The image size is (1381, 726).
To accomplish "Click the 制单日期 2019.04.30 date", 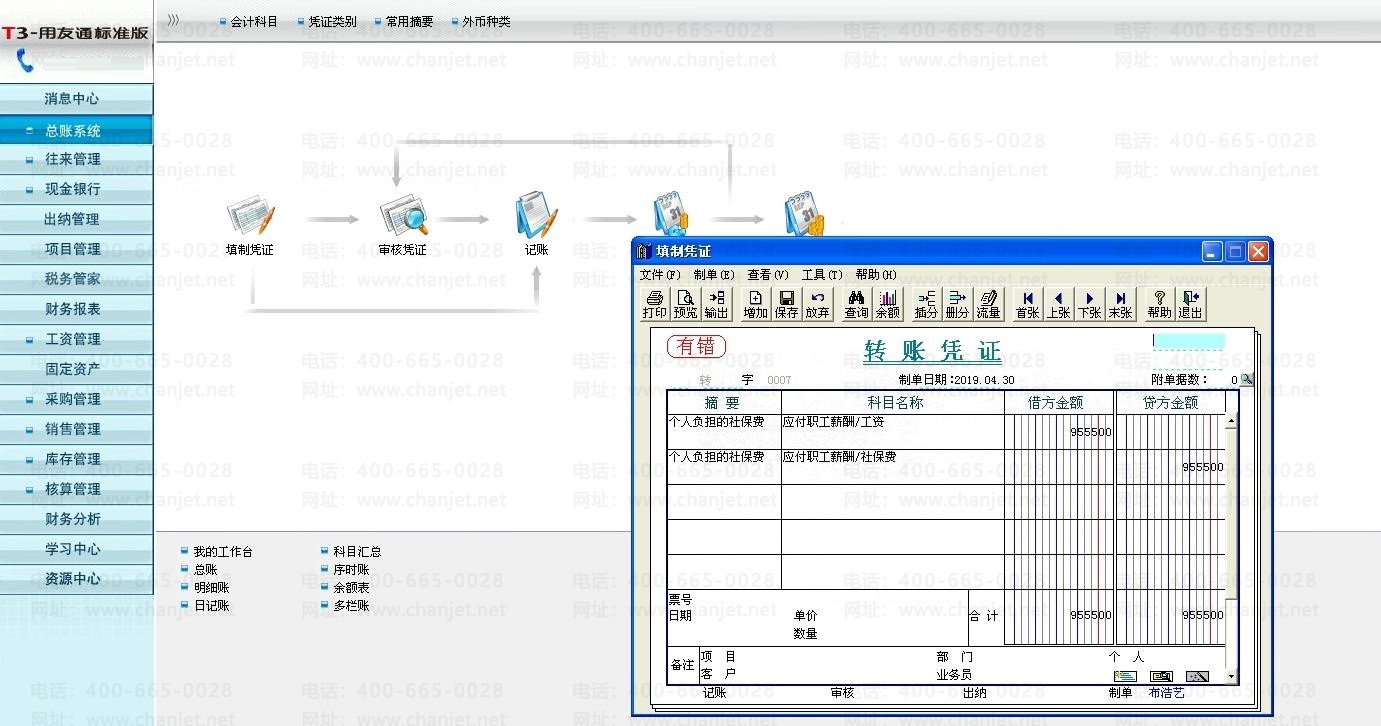I will point(956,380).
